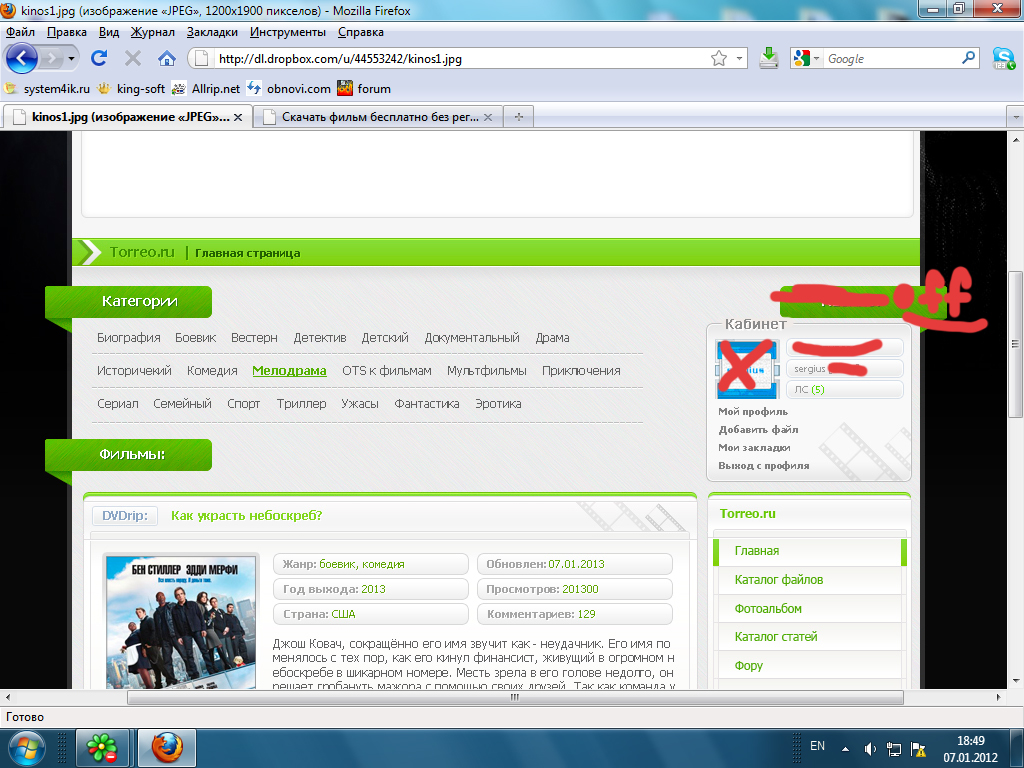Open the system4ik.ru bookmark
Image resolution: width=1024 pixels, height=768 pixels.
pyautogui.click(x=47, y=88)
